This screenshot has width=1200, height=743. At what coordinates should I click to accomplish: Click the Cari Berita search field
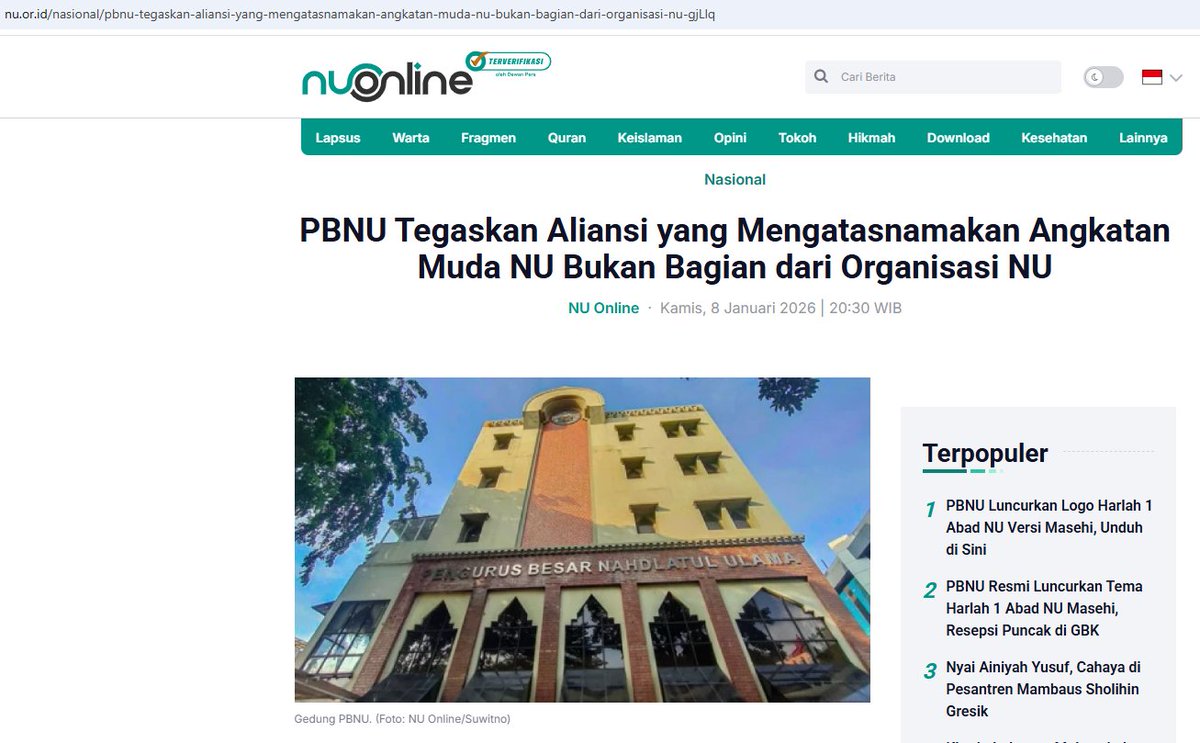click(x=933, y=77)
